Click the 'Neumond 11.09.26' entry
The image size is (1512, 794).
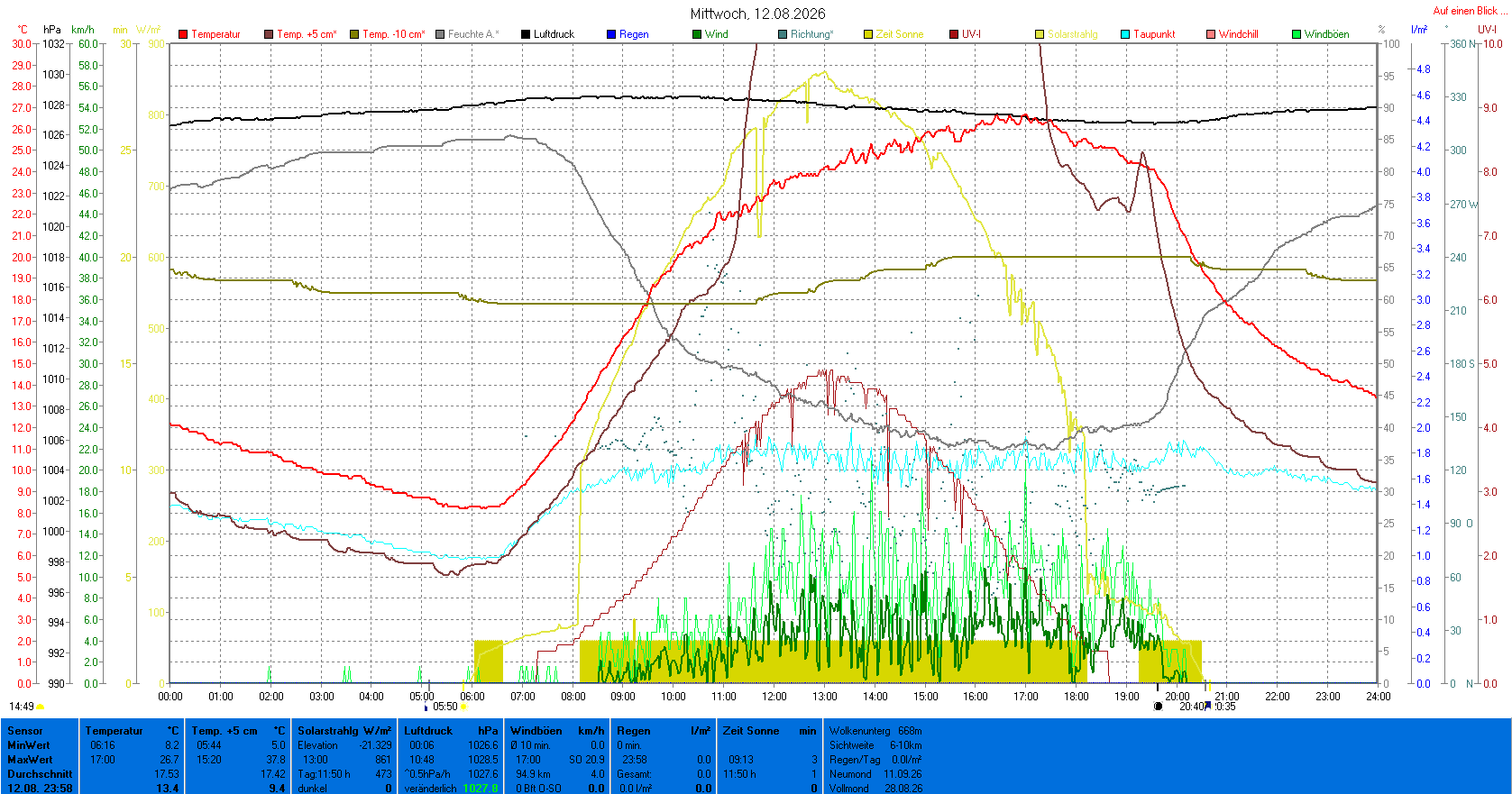(875, 774)
